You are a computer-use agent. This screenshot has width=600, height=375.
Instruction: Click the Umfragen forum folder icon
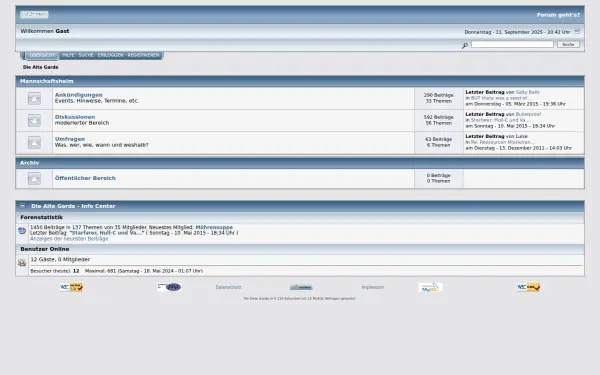pyautogui.click(x=34, y=143)
